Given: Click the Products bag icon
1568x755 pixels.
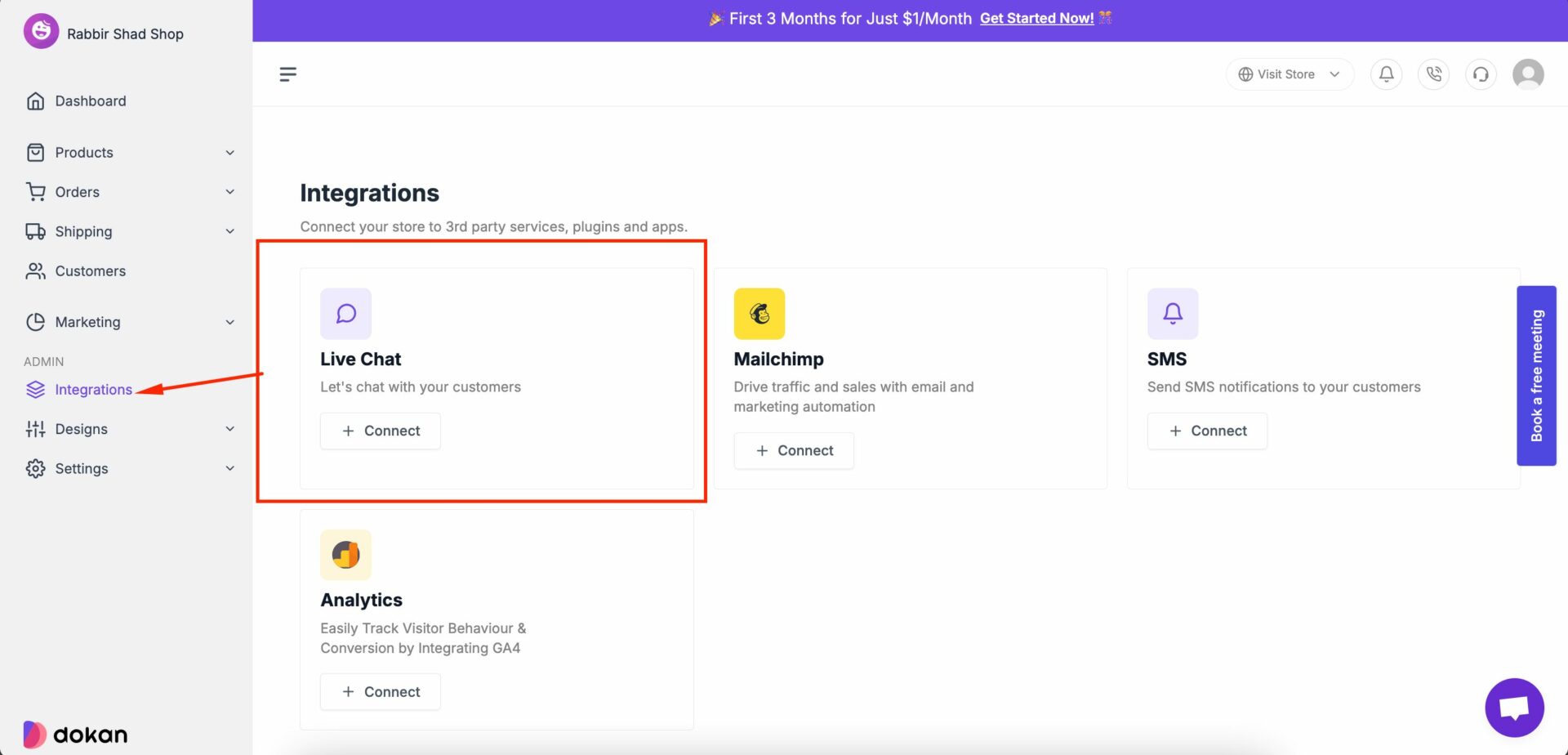Looking at the screenshot, I should 35,153.
